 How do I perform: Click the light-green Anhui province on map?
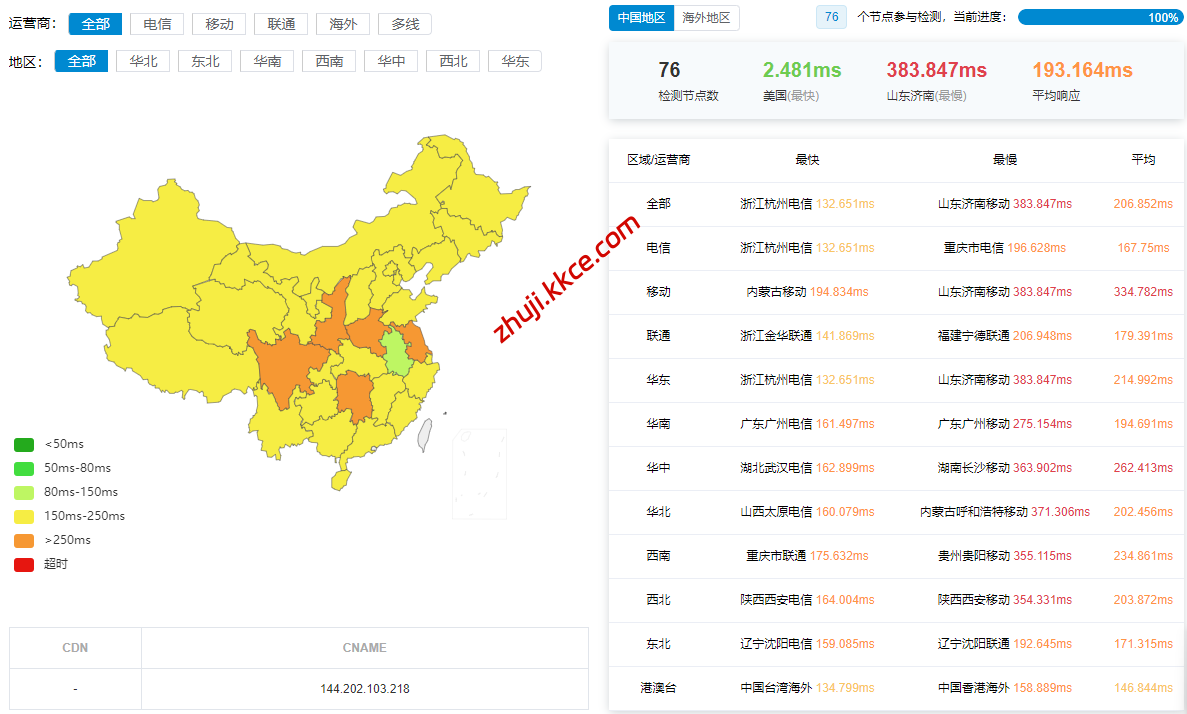396,352
